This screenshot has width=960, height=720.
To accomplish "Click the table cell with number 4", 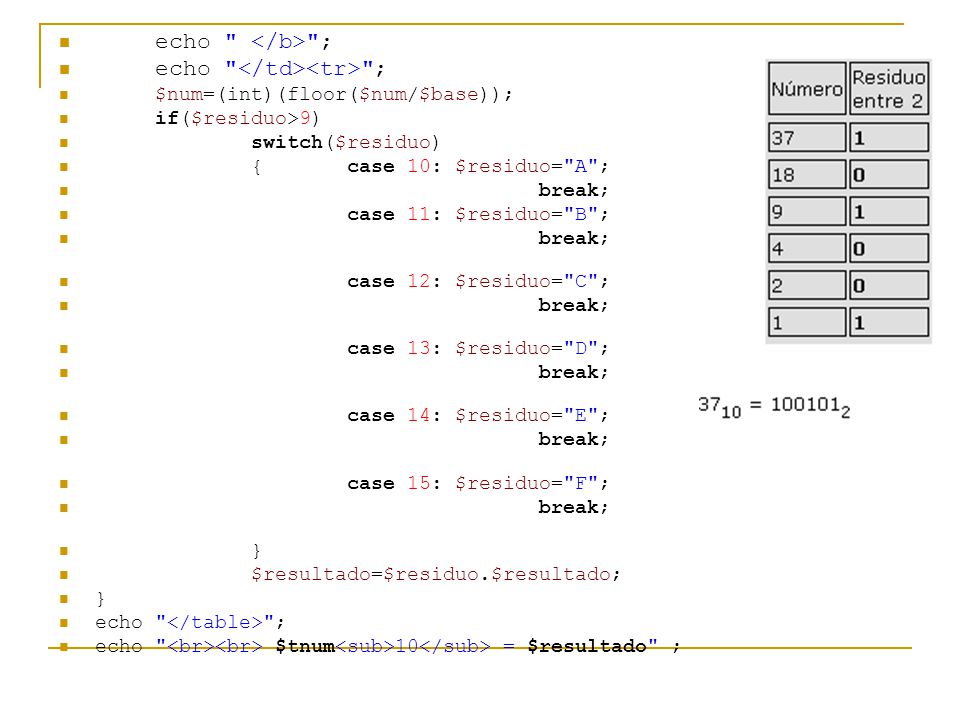I will (807, 248).
